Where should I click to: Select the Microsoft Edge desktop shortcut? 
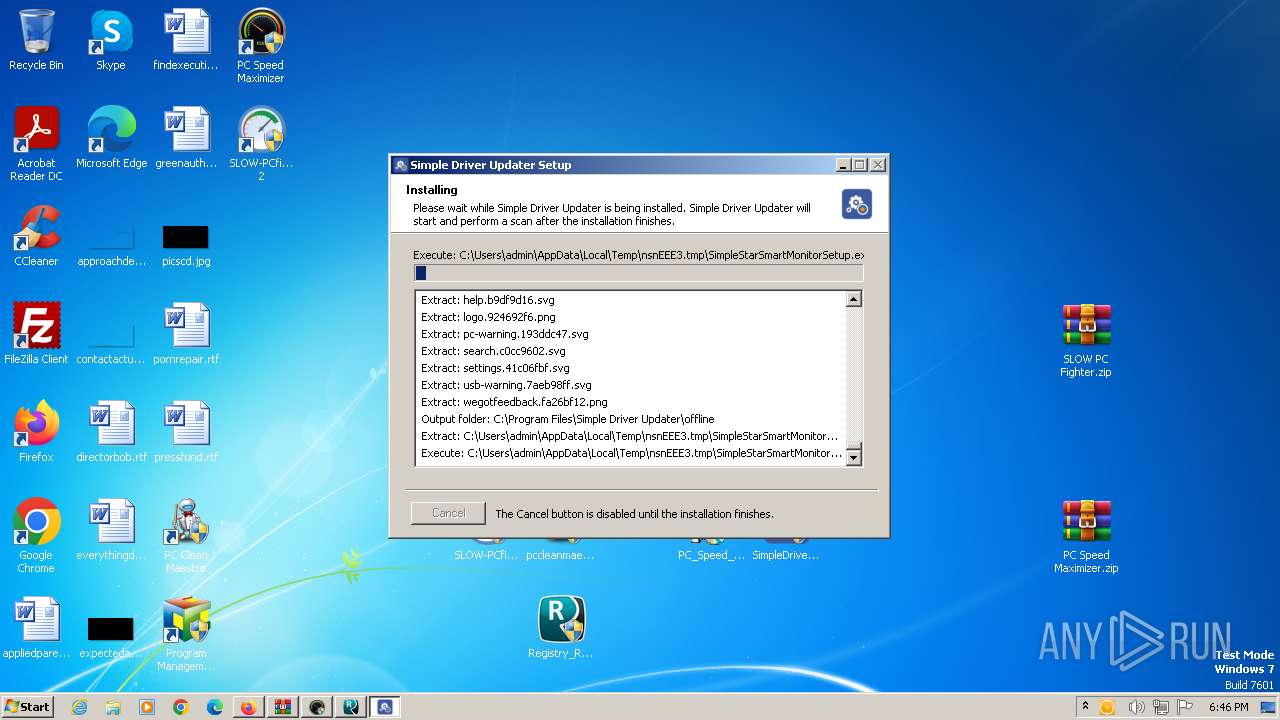111,138
